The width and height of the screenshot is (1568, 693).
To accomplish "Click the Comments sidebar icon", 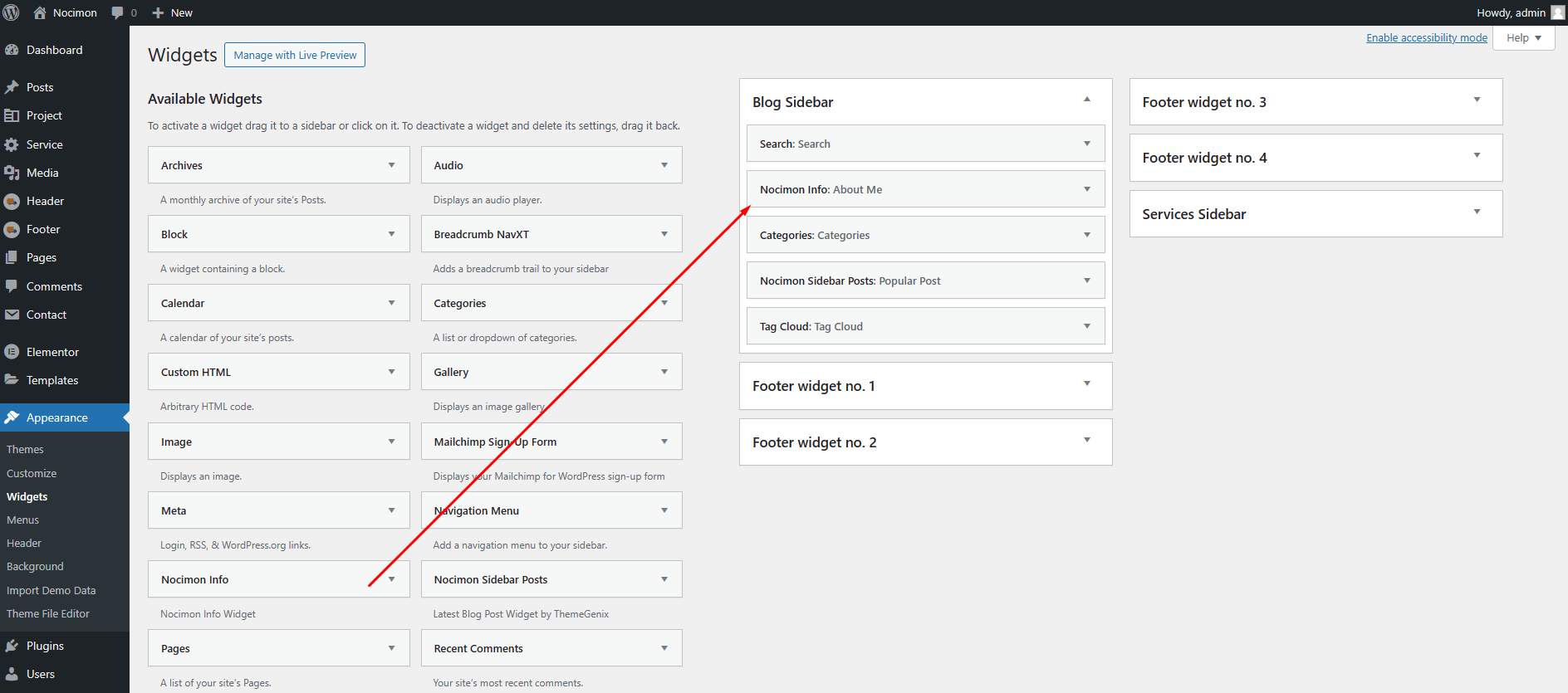I will 12,286.
